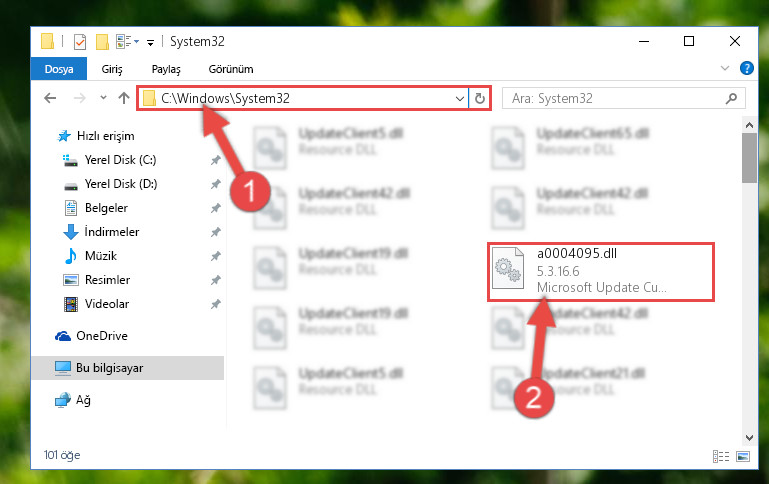
Task: Click the search magnifier icon
Action: point(731,99)
